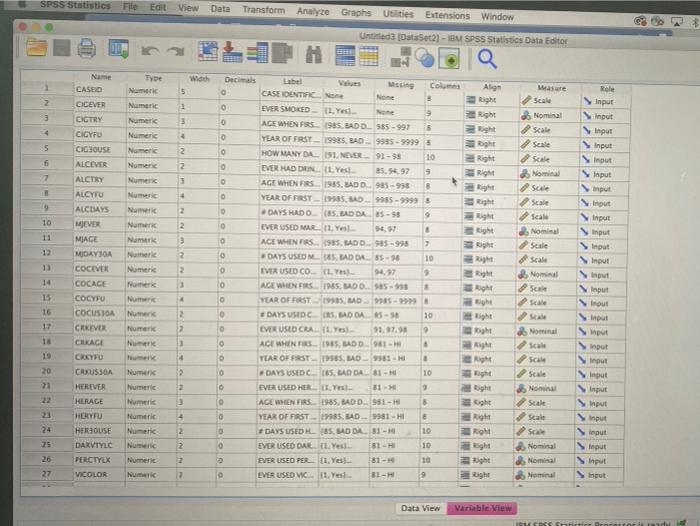Click label 'HOW MANY DA...' cell
The width and height of the screenshot is (700, 526).
(x=291, y=154)
